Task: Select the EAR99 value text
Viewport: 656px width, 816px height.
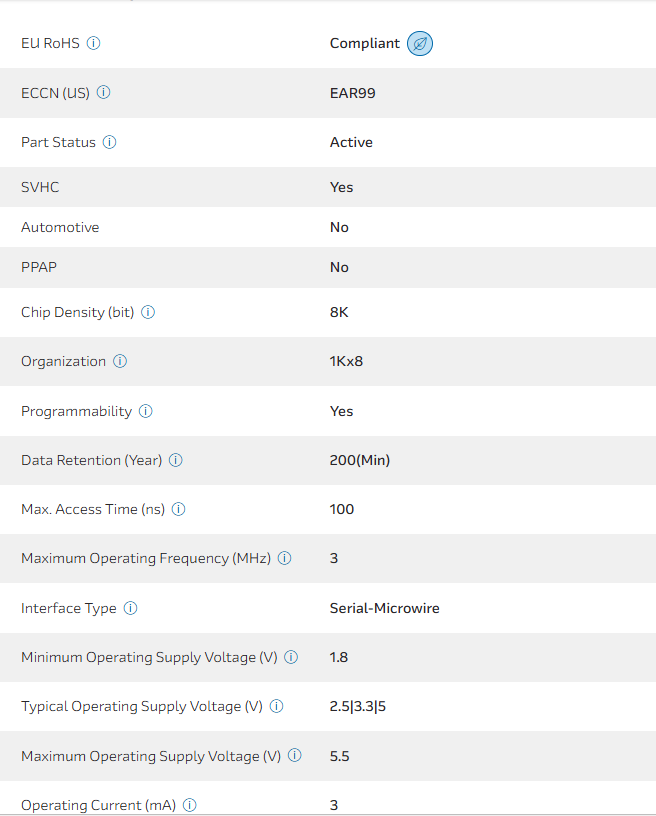Action: [352, 93]
